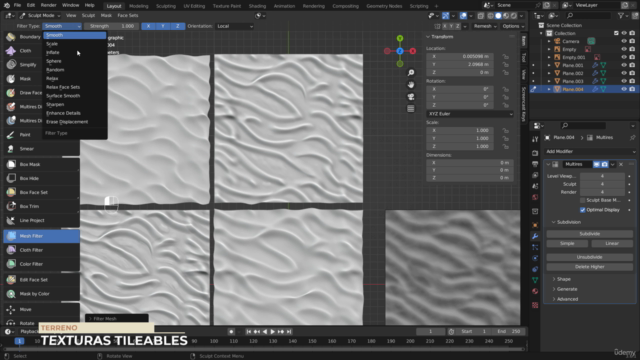Image resolution: width=640 pixels, height=360 pixels.
Task: Adjust the Strength slider
Action: tap(111, 26)
